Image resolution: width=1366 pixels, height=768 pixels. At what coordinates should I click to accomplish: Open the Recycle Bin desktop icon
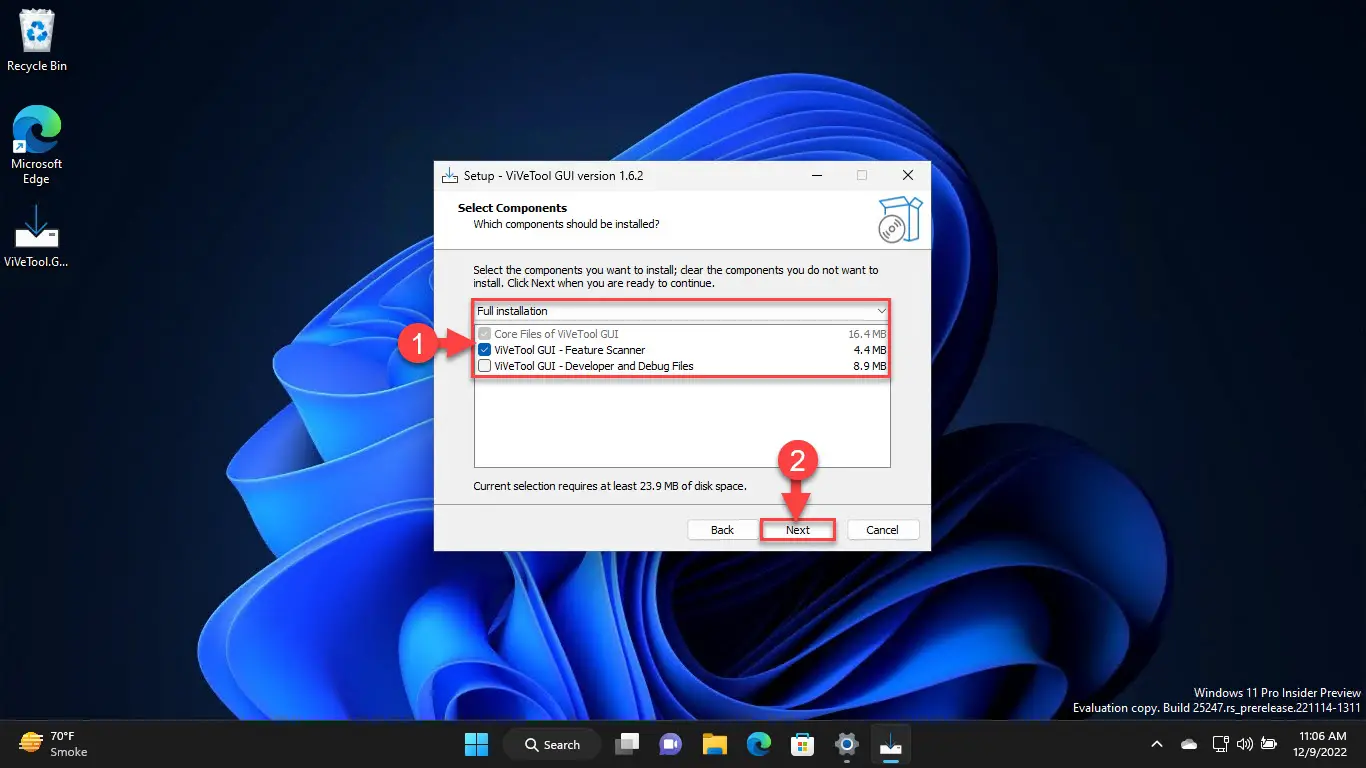36,40
